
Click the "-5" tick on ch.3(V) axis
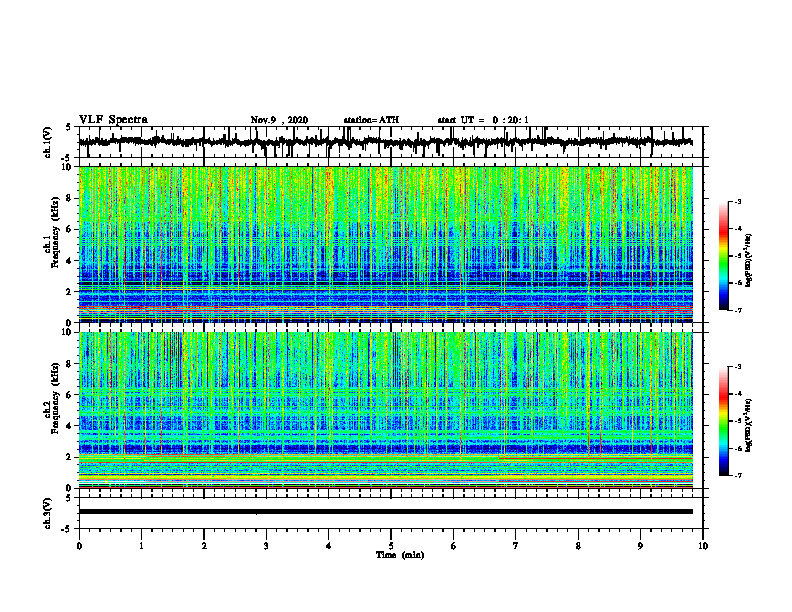click(66, 529)
